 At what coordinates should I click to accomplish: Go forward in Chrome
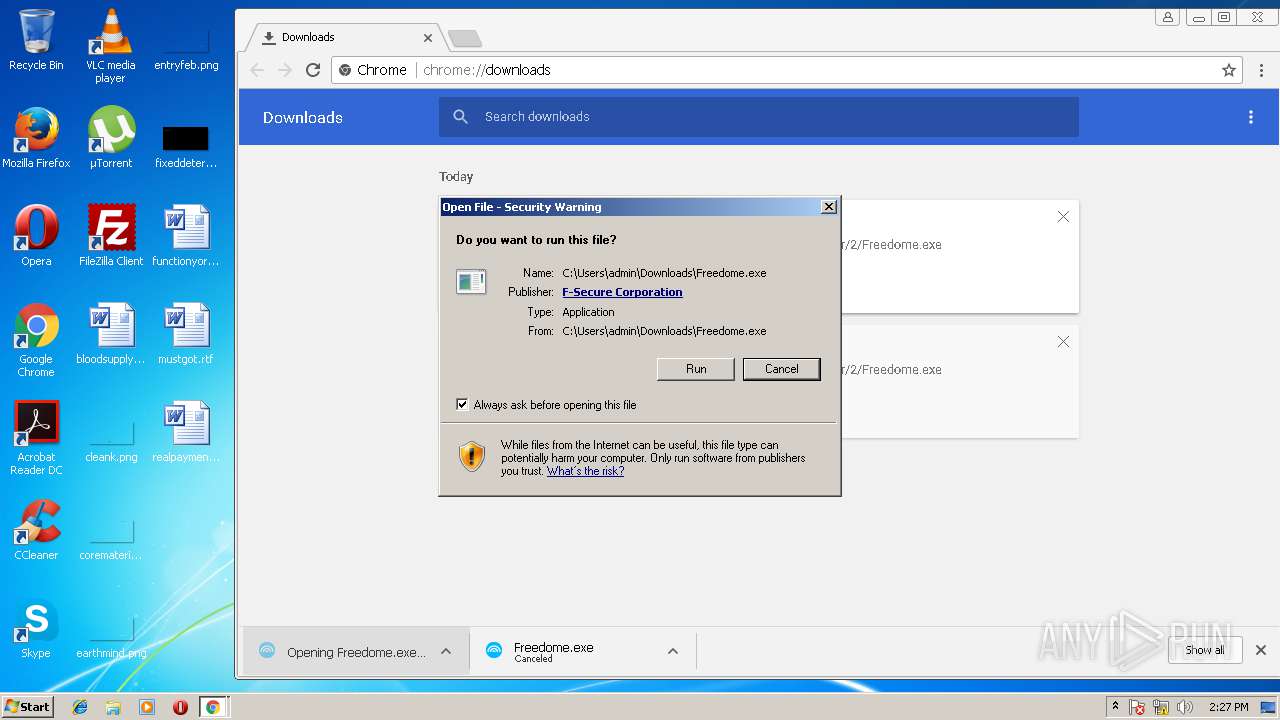pos(285,70)
